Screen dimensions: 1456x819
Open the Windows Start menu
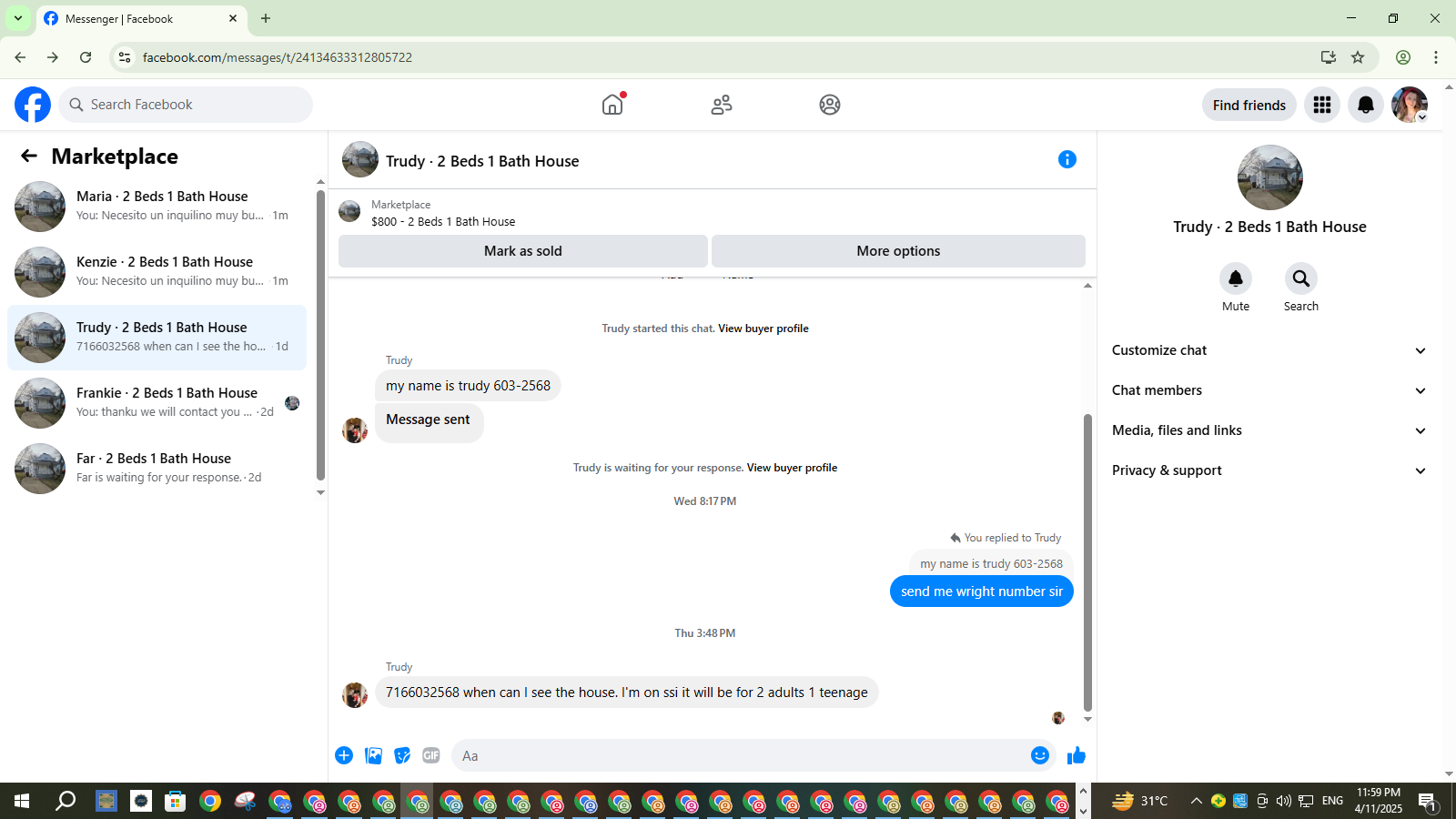point(22,801)
